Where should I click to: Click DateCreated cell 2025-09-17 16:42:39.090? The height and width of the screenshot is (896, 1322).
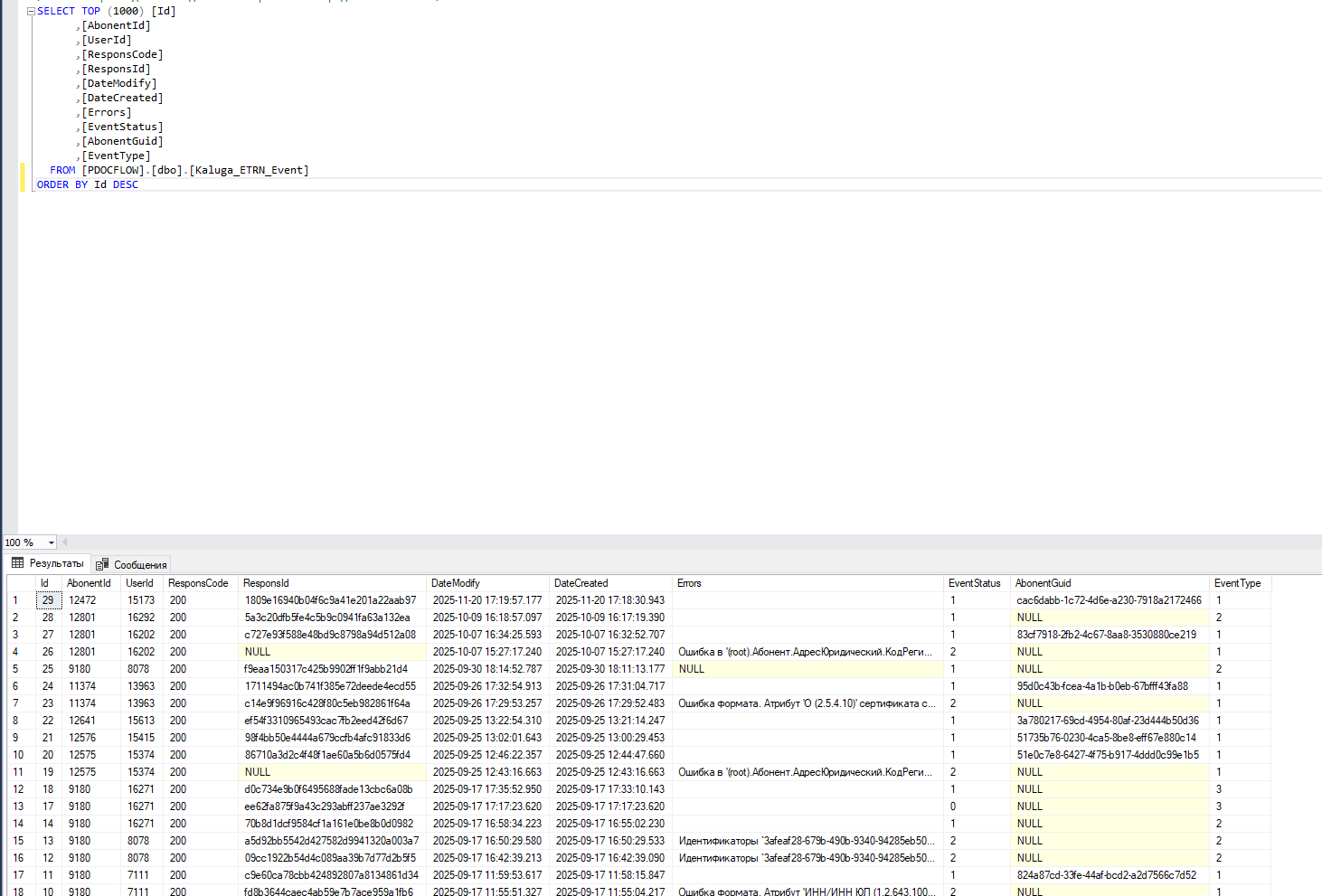(610, 858)
